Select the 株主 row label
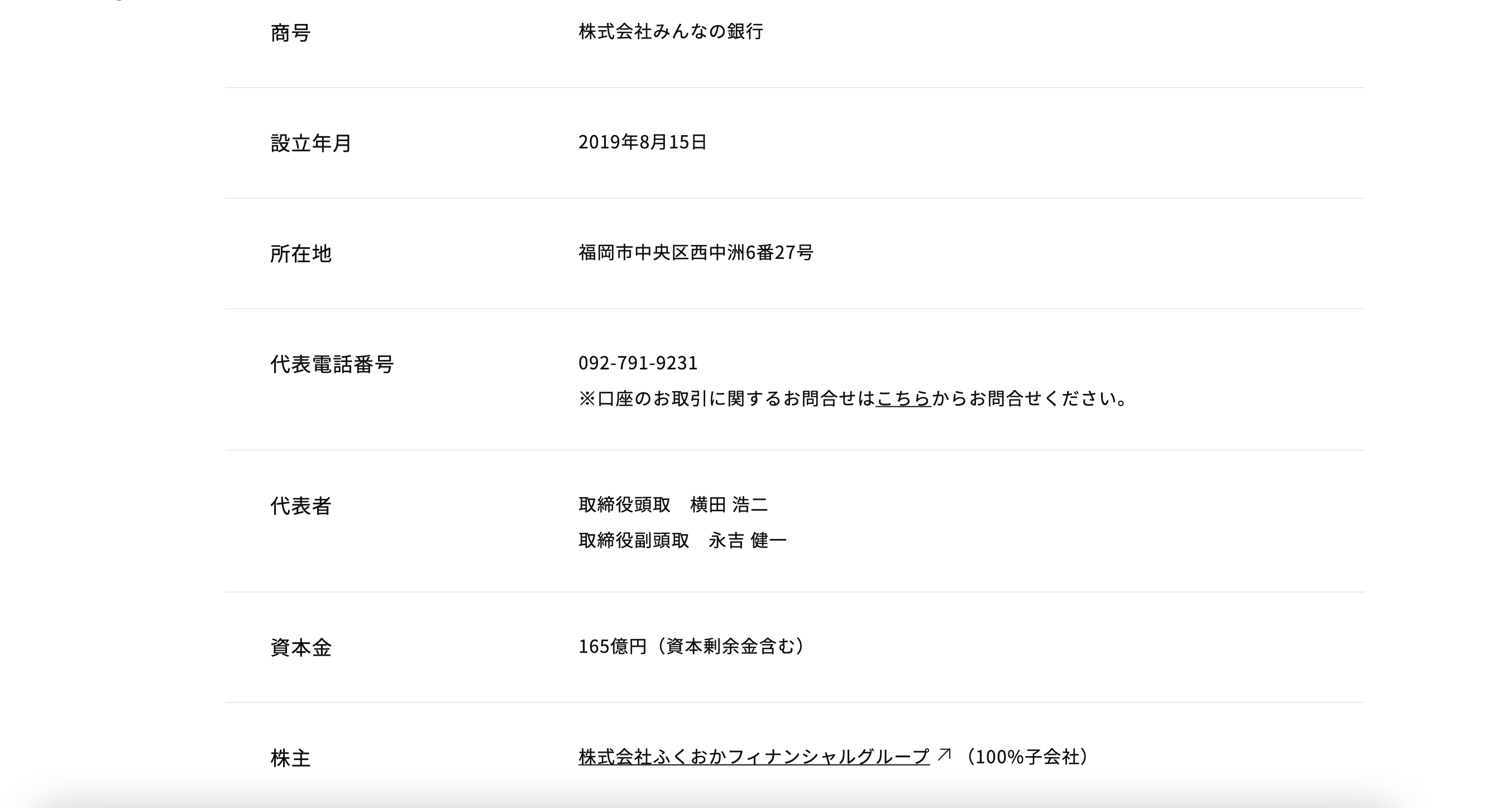The width and height of the screenshot is (1512, 808). point(290,758)
